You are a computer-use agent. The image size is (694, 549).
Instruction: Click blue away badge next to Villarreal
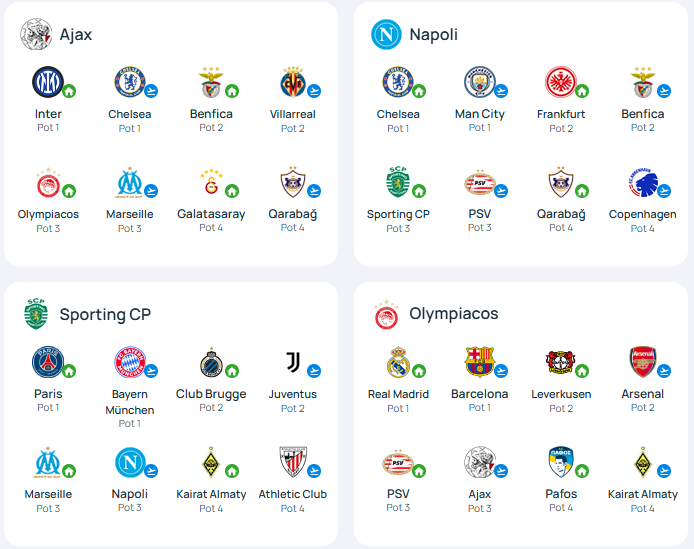click(x=314, y=91)
